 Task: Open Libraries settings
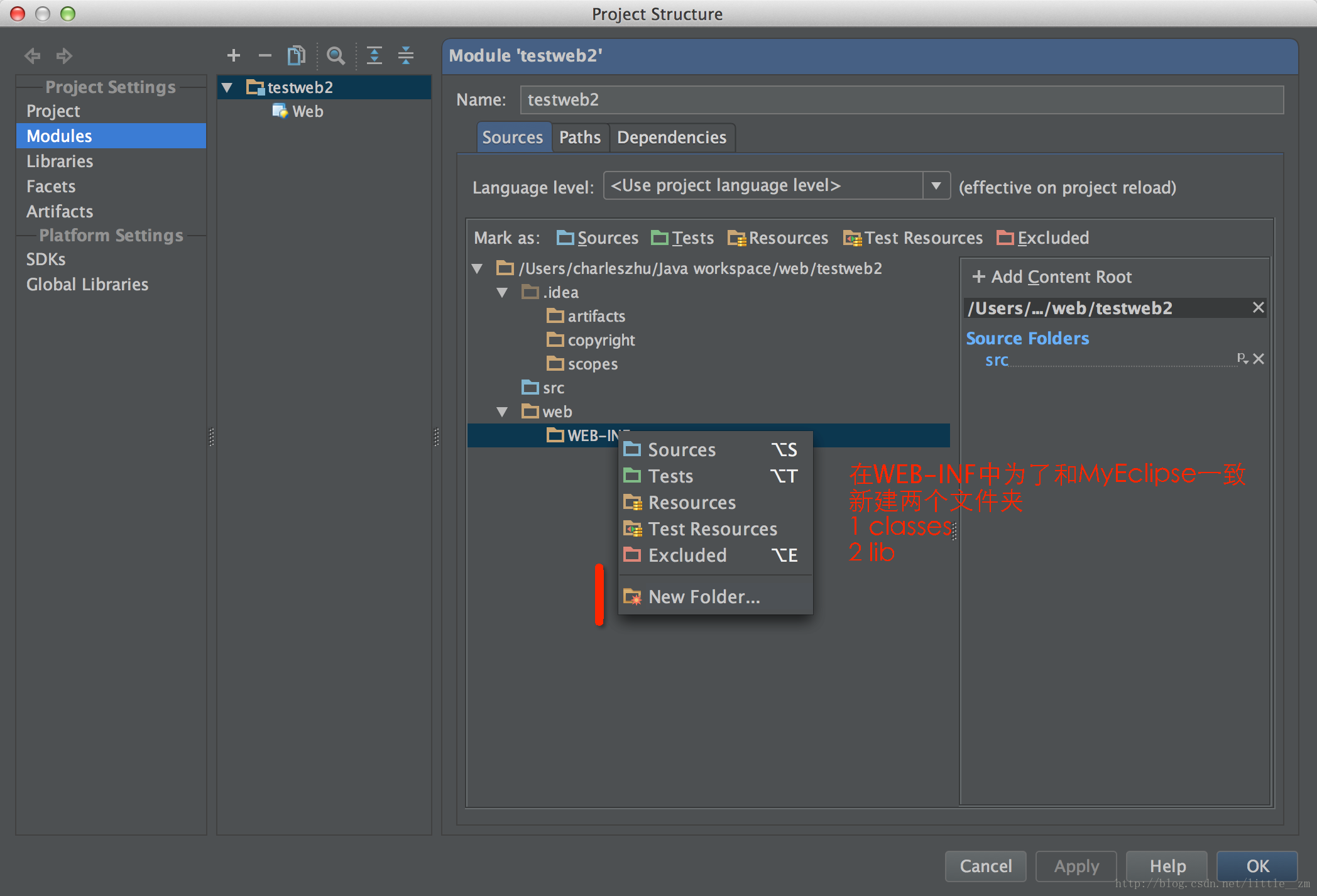(x=111, y=161)
